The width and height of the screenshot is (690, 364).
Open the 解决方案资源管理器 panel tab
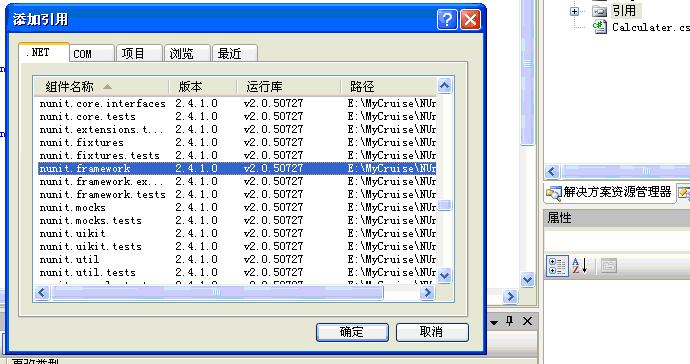click(609, 192)
